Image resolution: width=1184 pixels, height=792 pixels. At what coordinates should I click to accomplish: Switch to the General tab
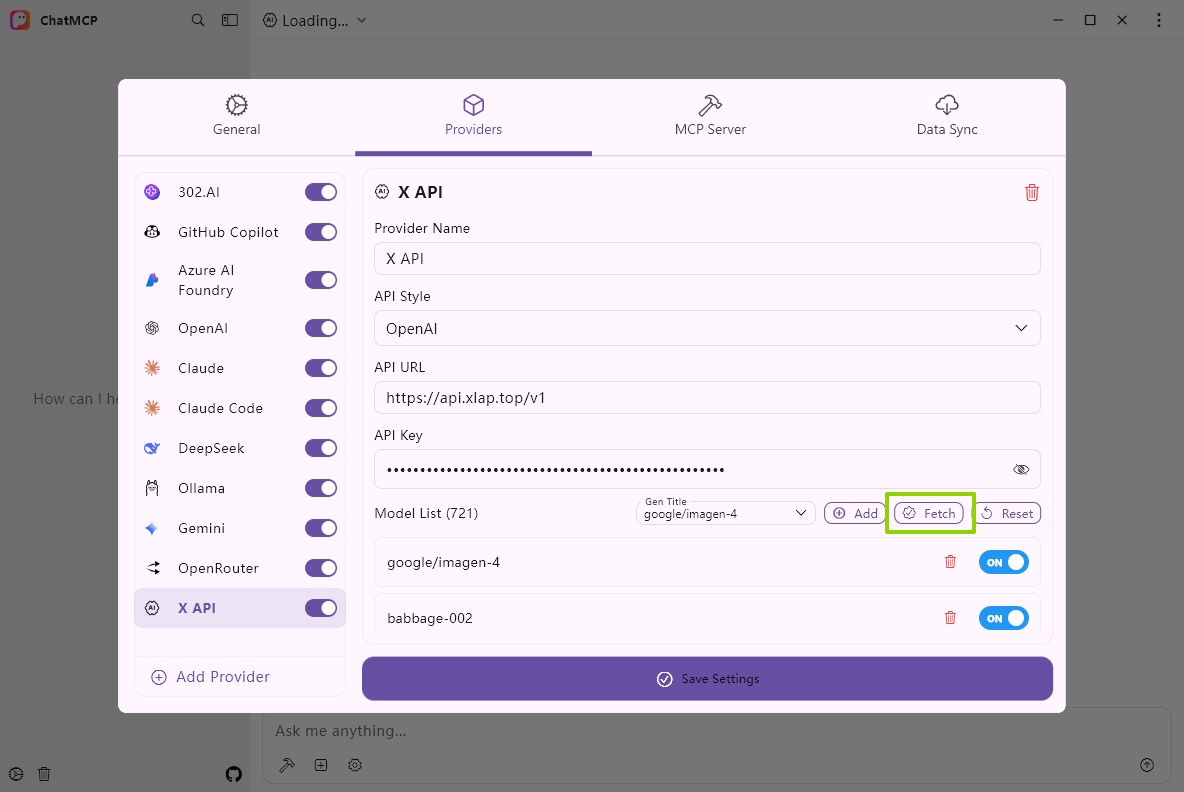point(236,116)
